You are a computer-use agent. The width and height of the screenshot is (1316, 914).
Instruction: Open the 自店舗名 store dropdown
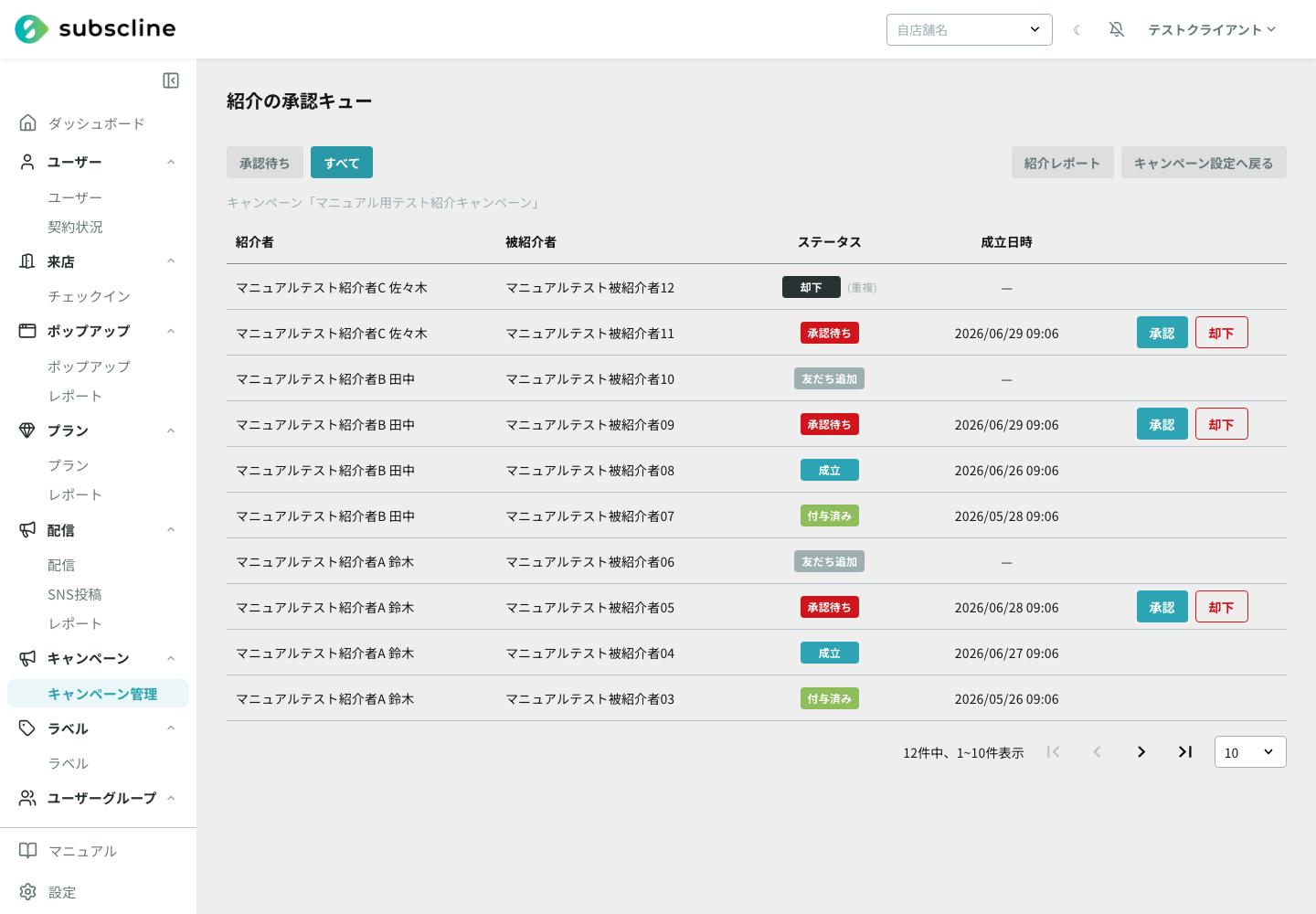point(970,29)
